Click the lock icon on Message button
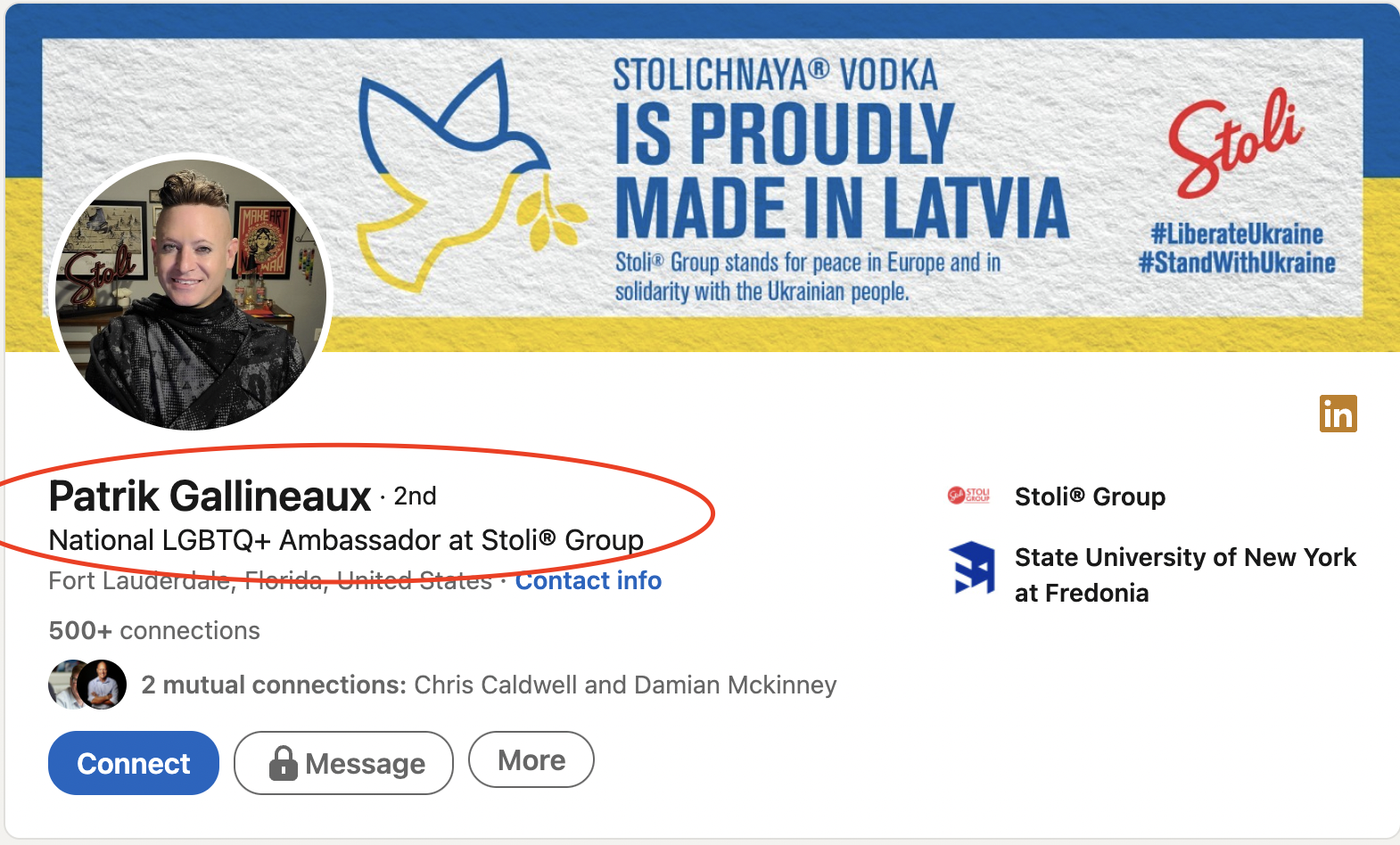Viewport: 1400px width, 845px height. (x=284, y=763)
